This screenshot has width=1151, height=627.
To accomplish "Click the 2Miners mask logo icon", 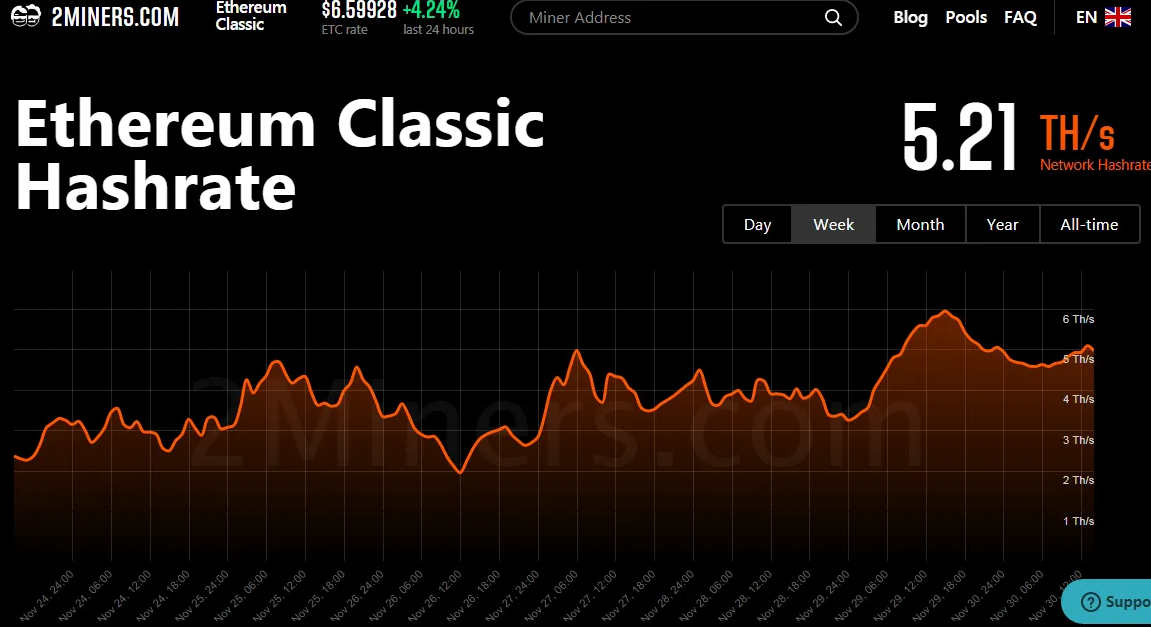I will (x=26, y=15).
